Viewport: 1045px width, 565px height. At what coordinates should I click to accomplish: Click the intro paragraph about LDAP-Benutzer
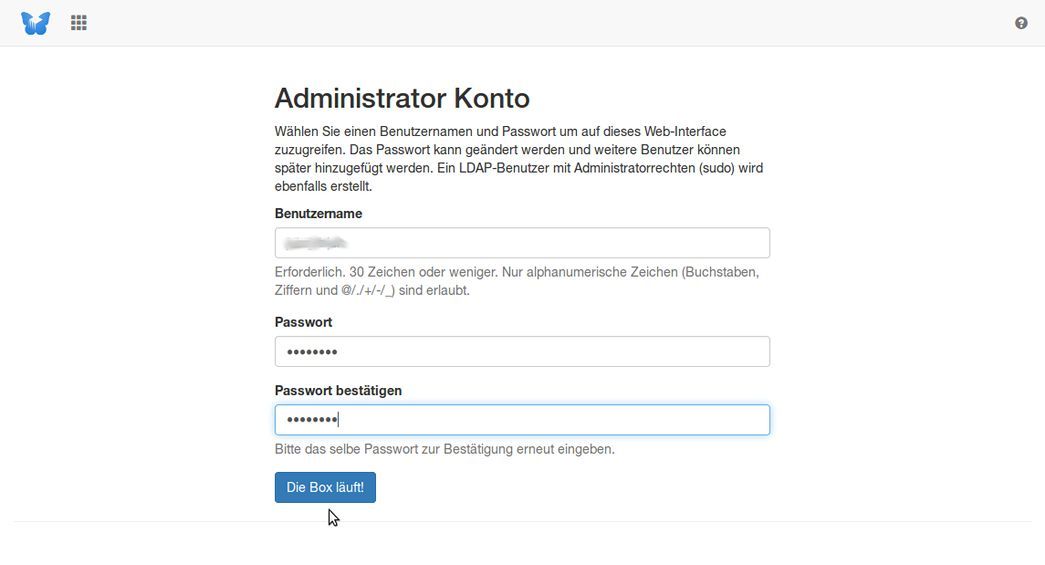pyautogui.click(x=519, y=159)
